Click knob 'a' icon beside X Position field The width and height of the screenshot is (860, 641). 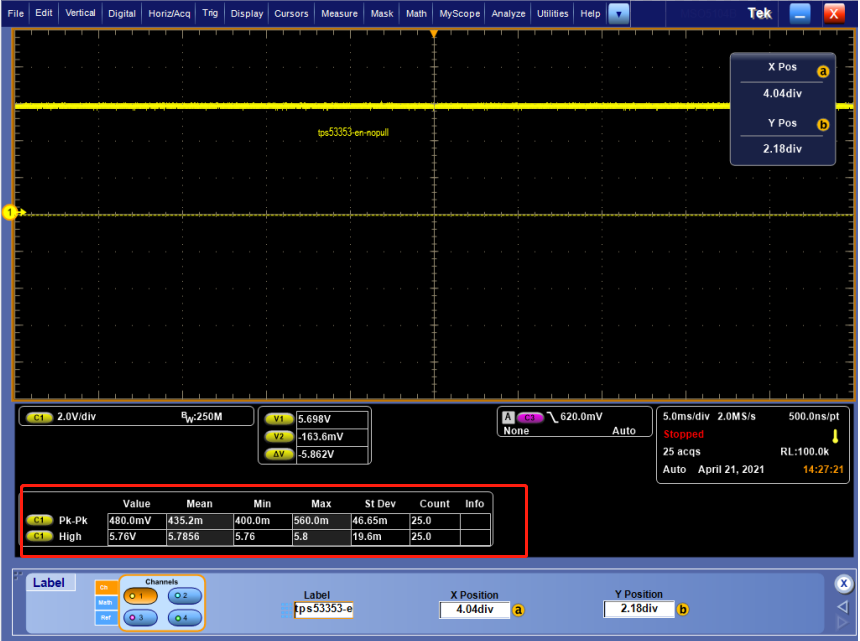517,609
